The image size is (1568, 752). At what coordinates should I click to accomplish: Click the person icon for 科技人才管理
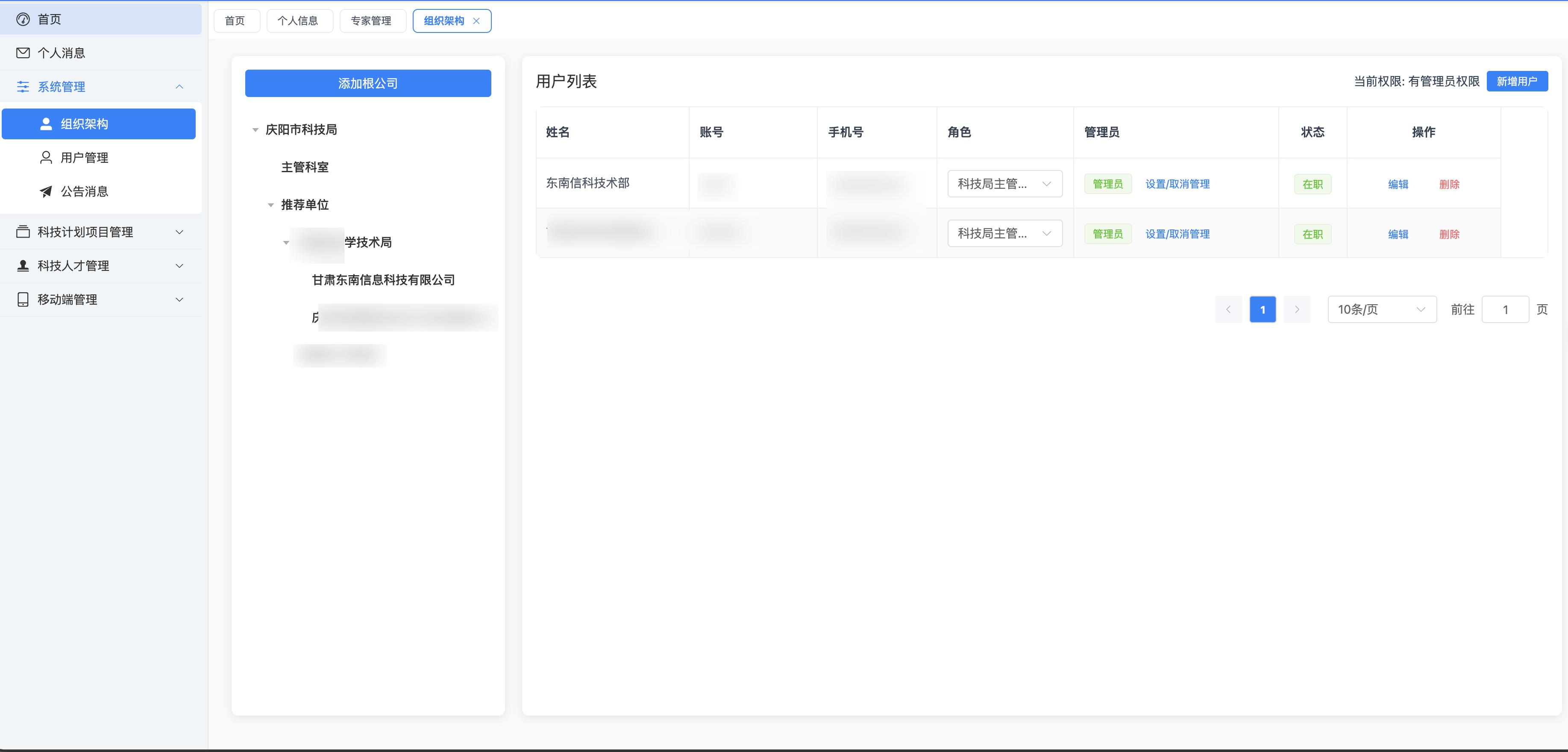click(23, 265)
